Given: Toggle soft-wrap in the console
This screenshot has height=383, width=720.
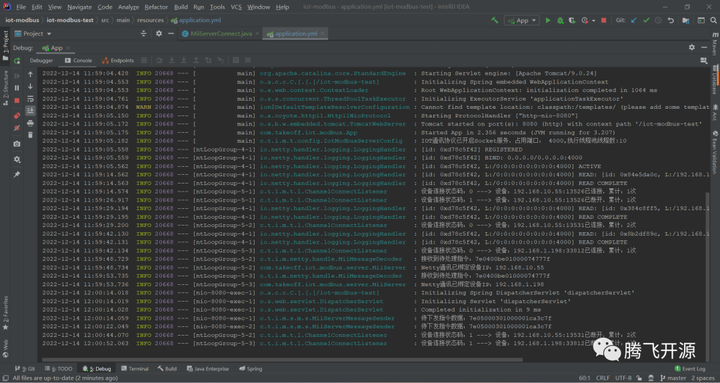Looking at the screenshot, I should point(30,98).
